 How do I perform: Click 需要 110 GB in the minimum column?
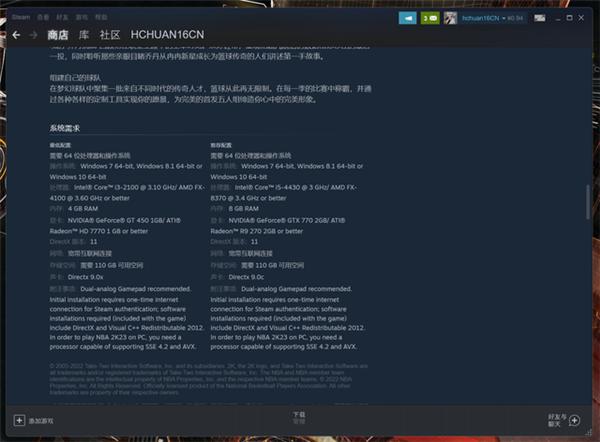(x=112, y=265)
